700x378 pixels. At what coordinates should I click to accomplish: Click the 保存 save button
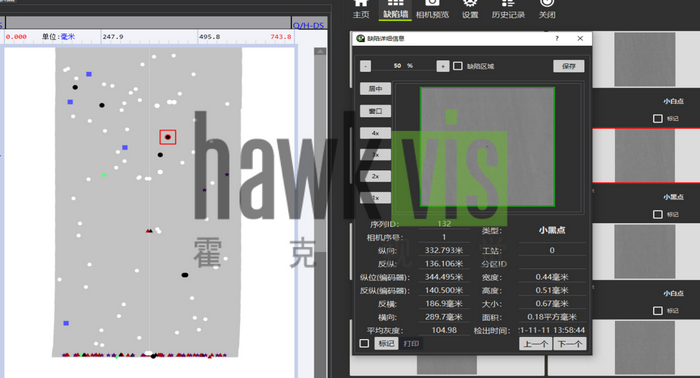click(x=569, y=66)
